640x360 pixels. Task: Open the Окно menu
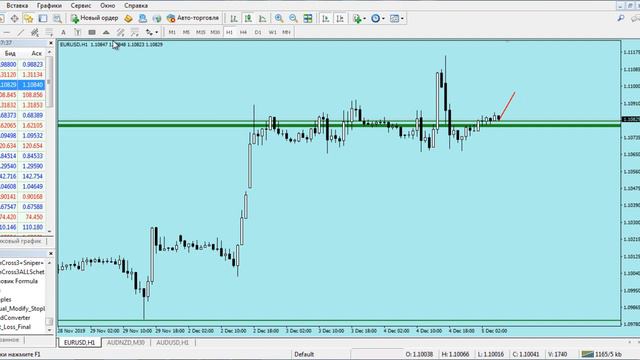click(108, 6)
